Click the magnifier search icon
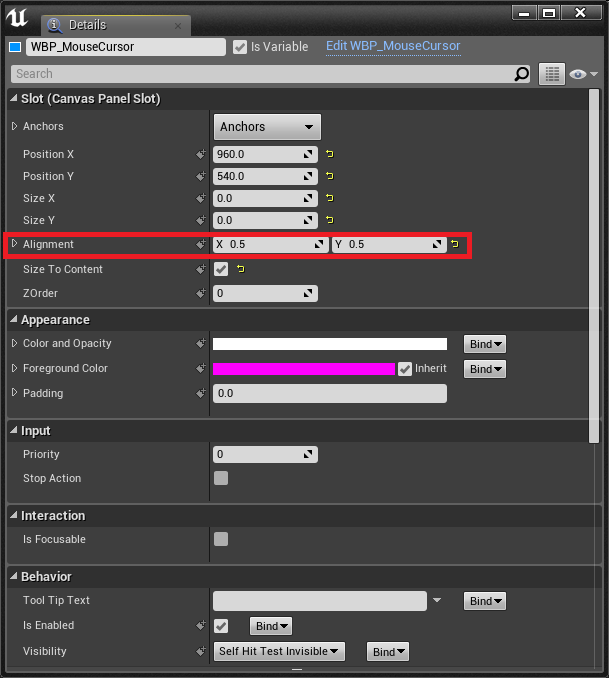 coord(522,74)
